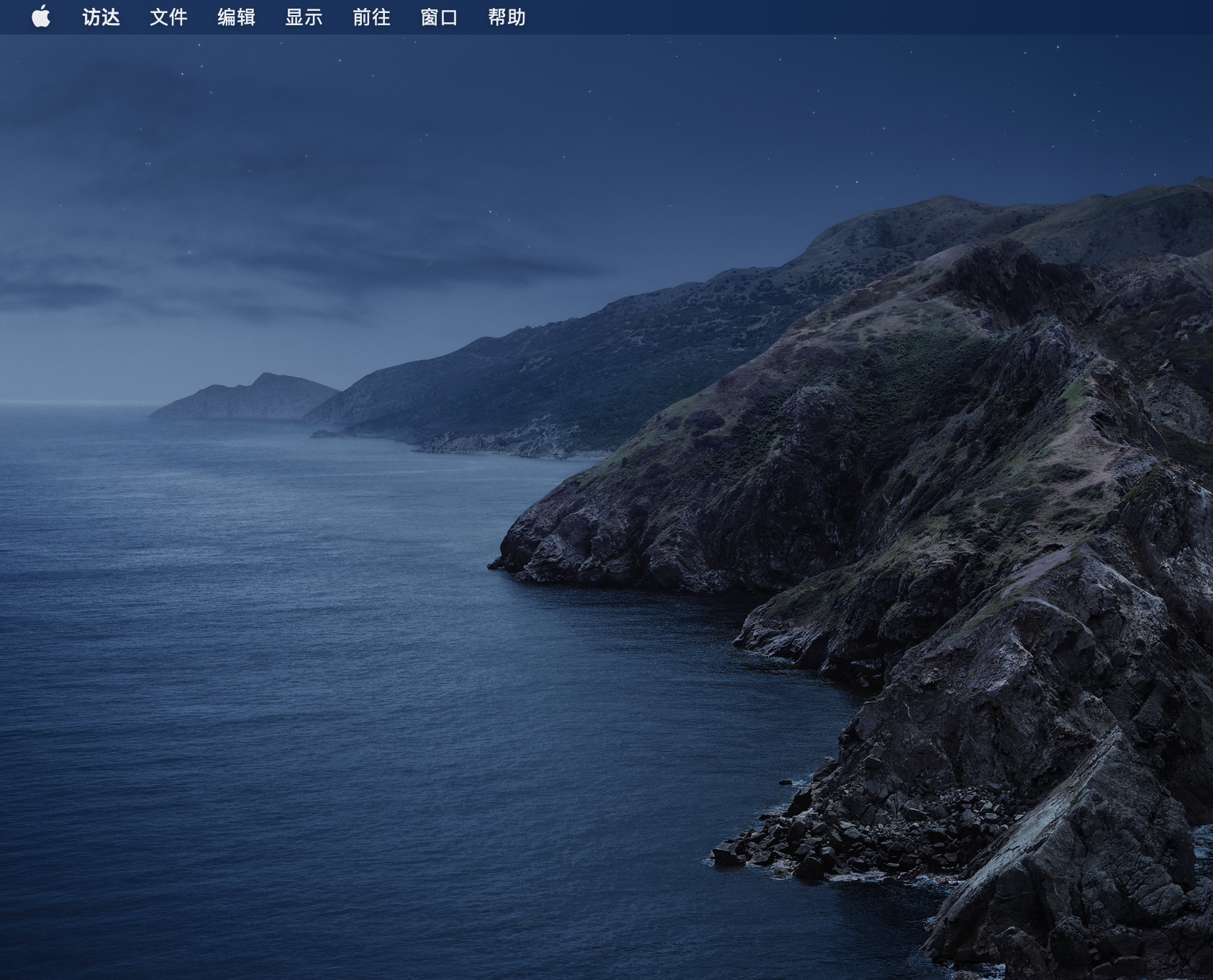Show the 窗口 menu options
The image size is (1213, 980).
click(x=439, y=17)
